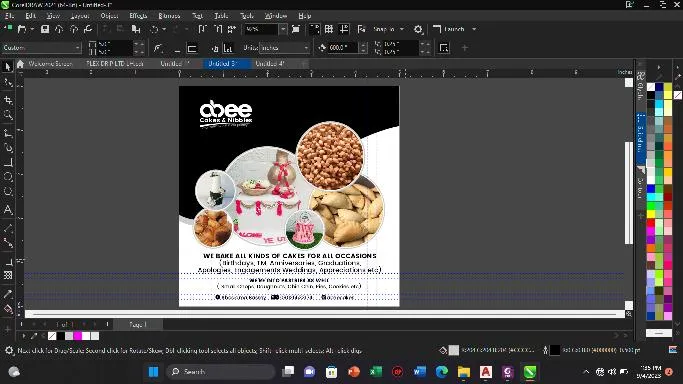Image resolution: width=683 pixels, height=384 pixels.
Task: Open the Effects menu
Action: (138, 16)
